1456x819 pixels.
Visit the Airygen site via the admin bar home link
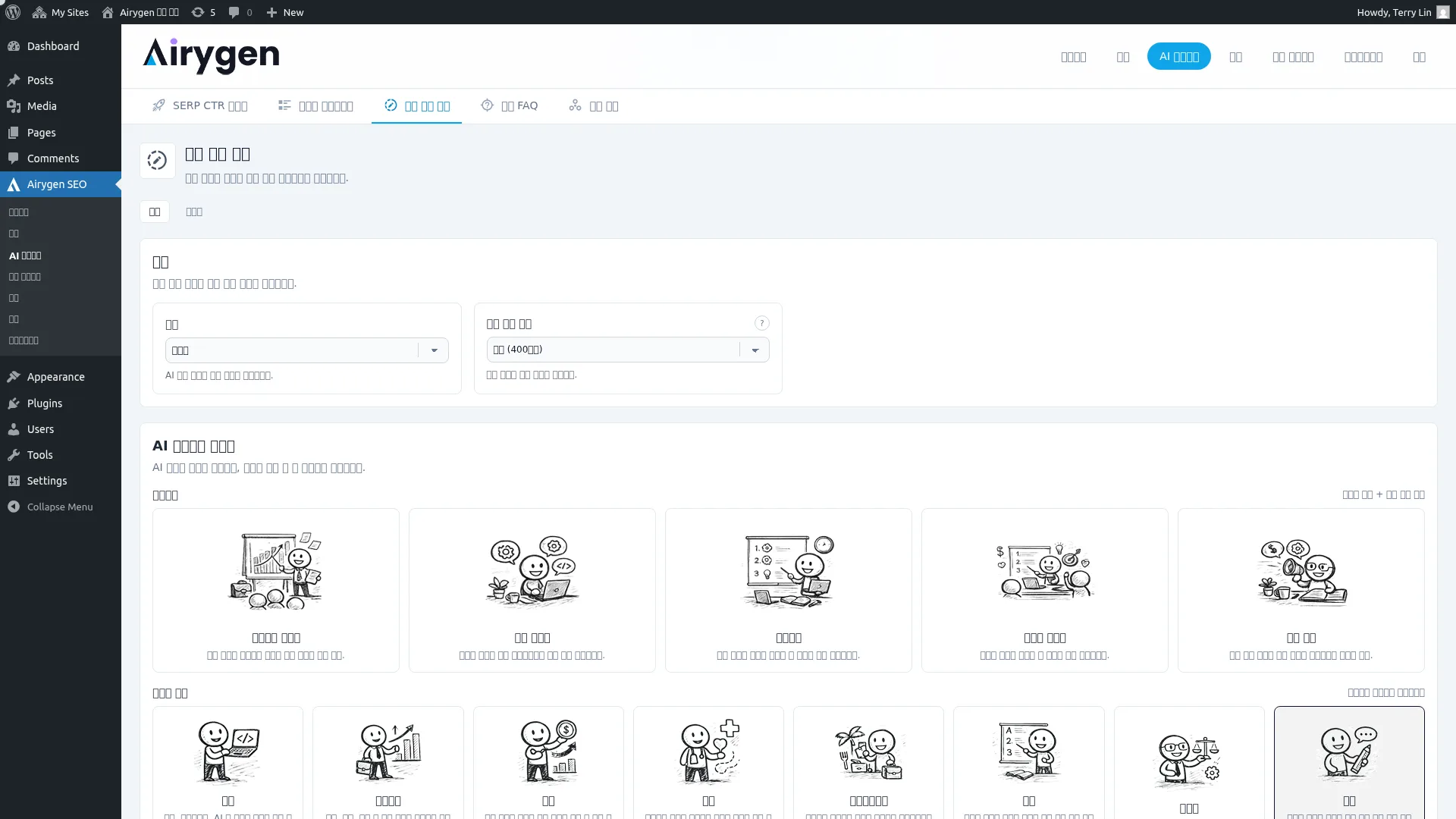[140, 12]
